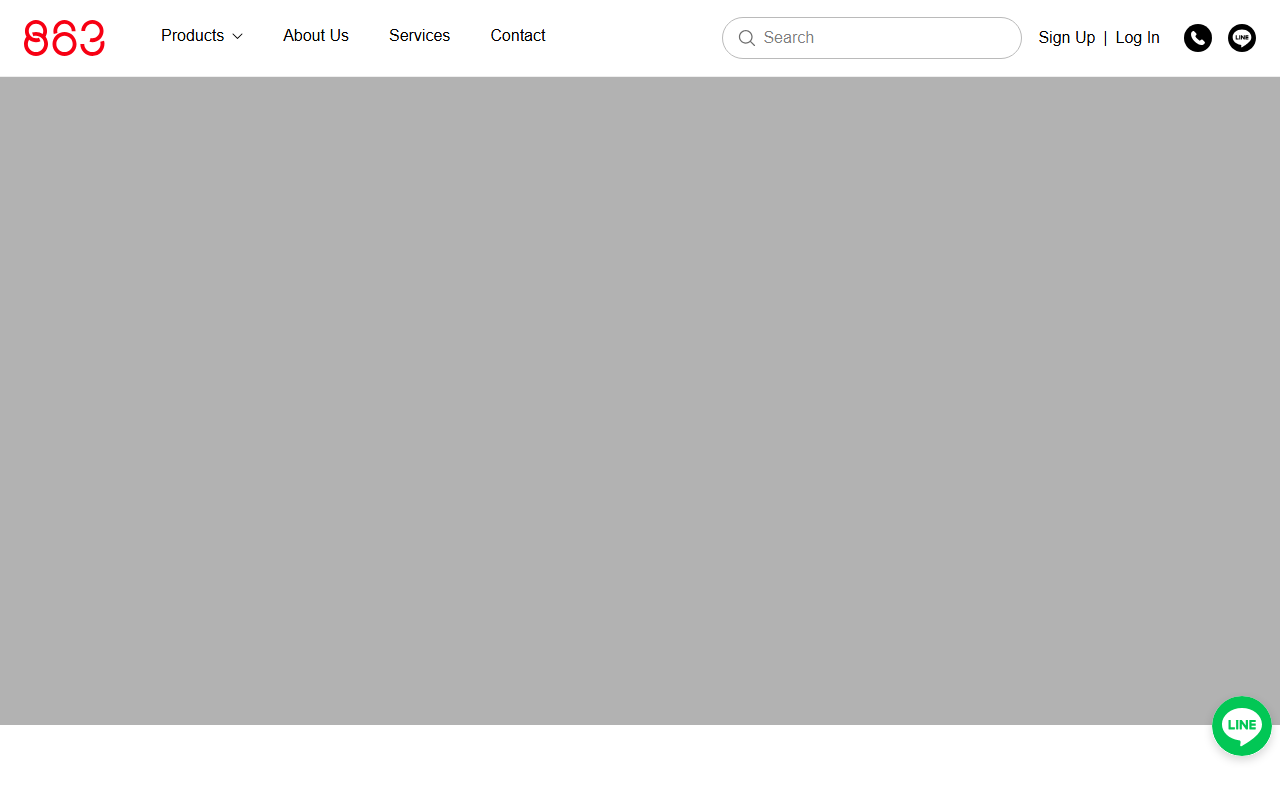The height and width of the screenshot is (800, 1280).
Task: Open the Sign Up link
Action: click(1067, 38)
